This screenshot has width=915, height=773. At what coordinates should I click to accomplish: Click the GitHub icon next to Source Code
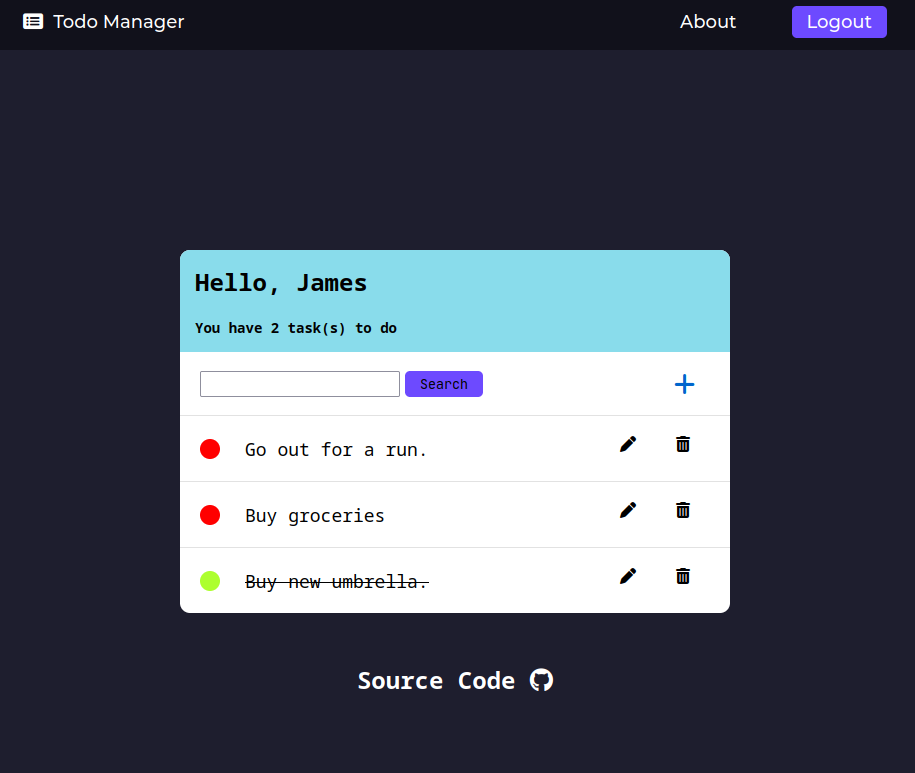tap(541, 680)
